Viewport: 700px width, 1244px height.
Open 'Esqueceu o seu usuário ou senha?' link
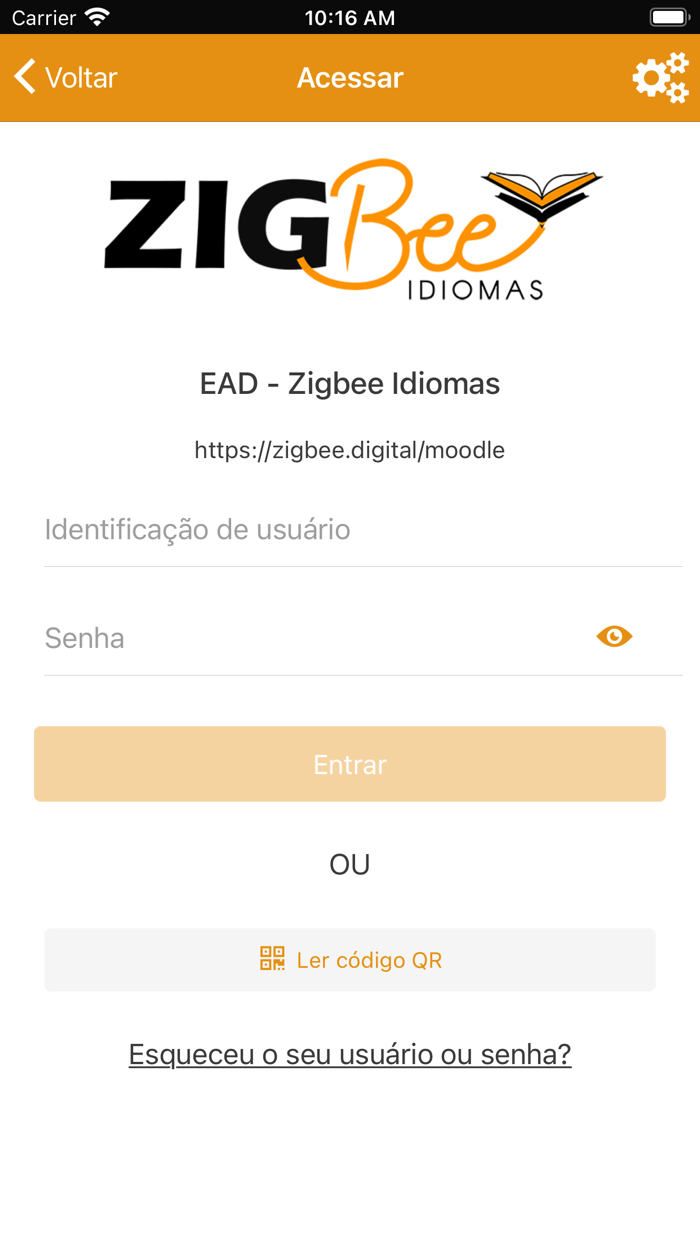click(349, 1054)
